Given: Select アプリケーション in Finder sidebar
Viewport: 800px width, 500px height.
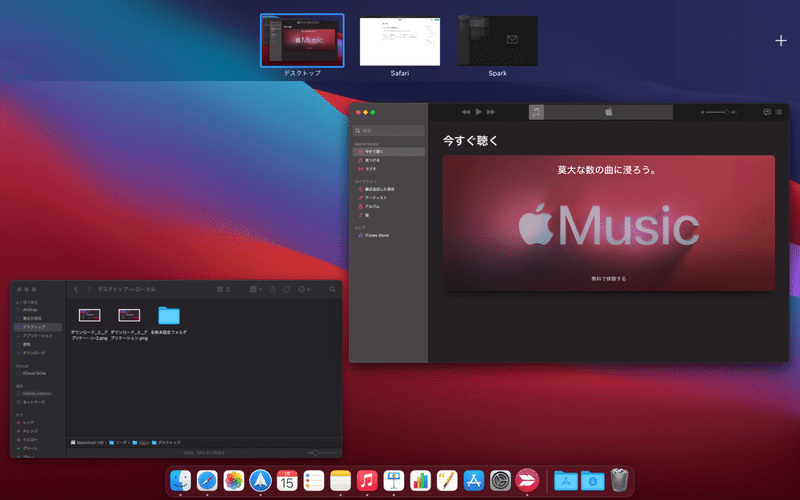Looking at the screenshot, I should 38,336.
